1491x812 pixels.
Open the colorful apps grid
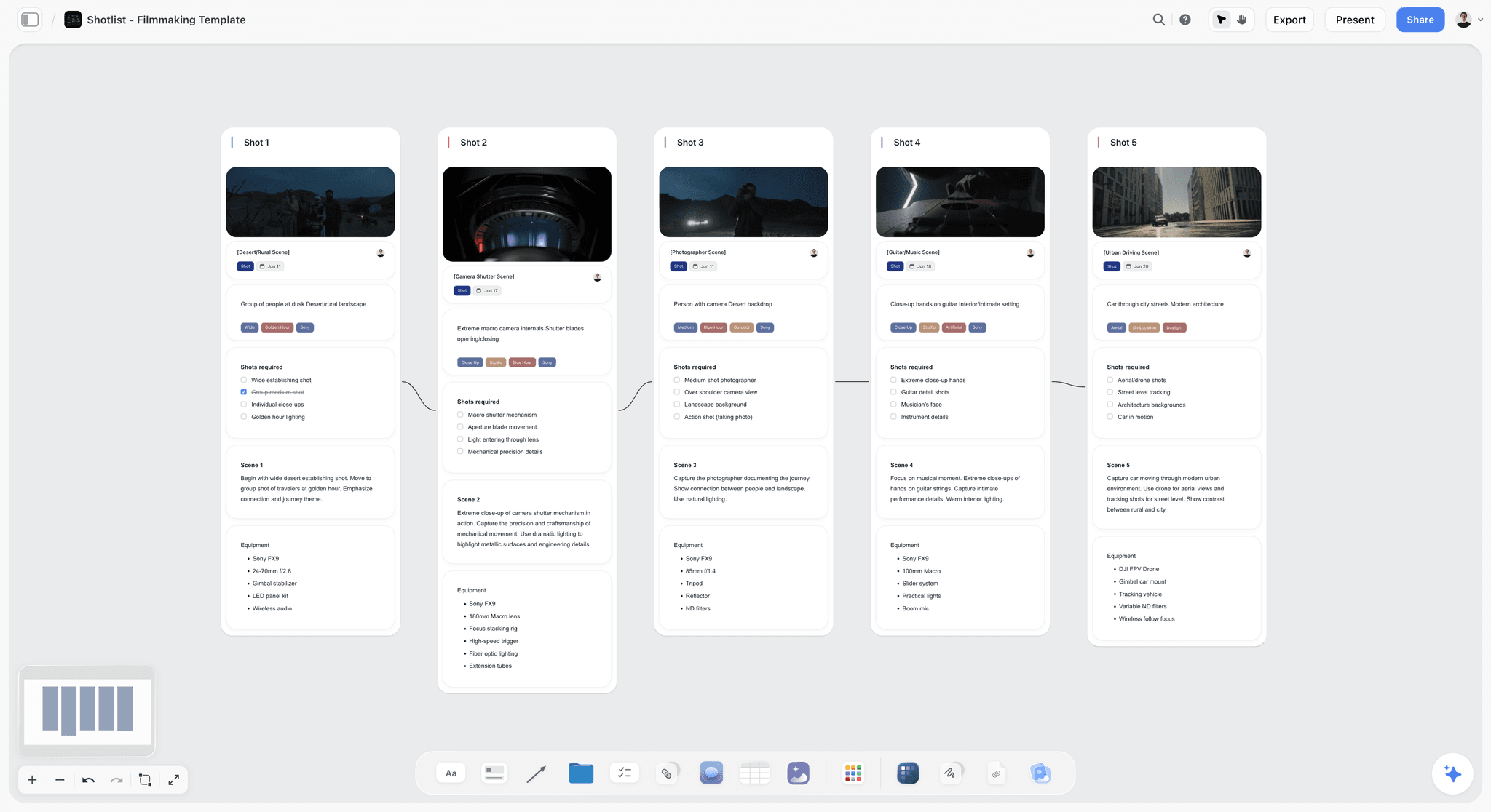pos(853,773)
